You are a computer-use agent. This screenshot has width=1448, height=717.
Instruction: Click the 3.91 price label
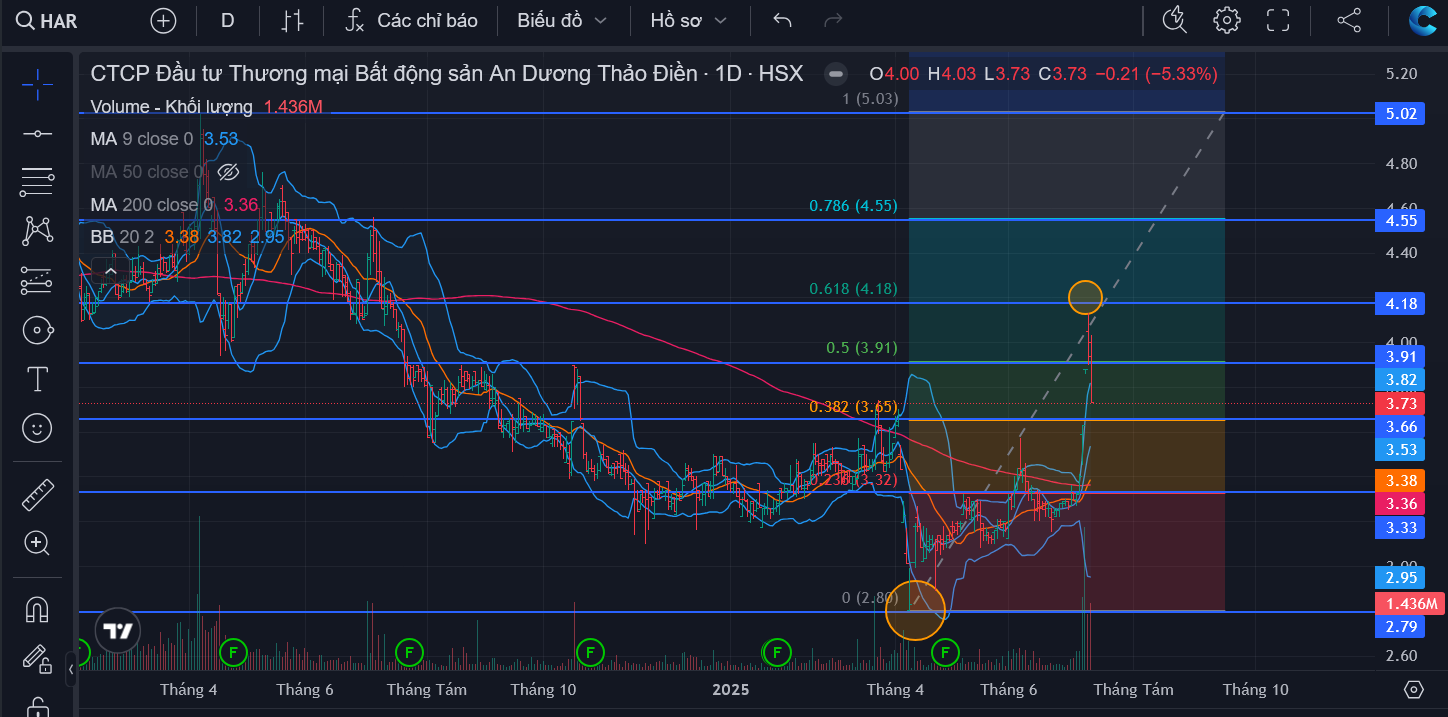[1400, 356]
